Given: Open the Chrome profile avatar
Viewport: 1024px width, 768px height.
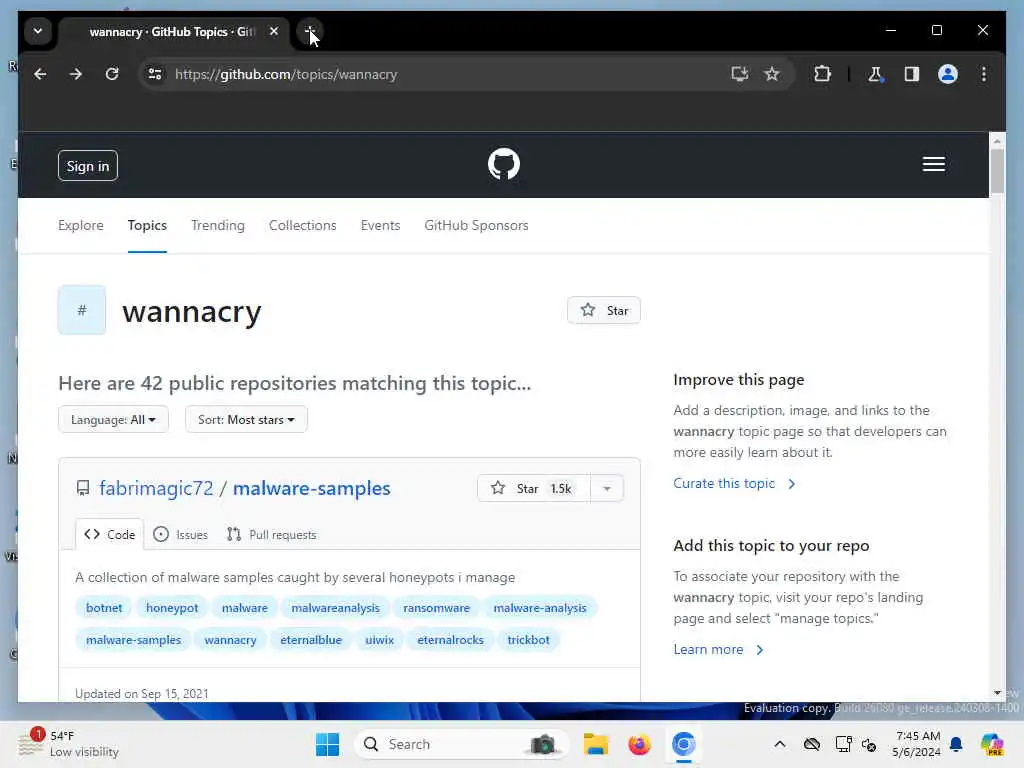Looking at the screenshot, I should [948, 74].
